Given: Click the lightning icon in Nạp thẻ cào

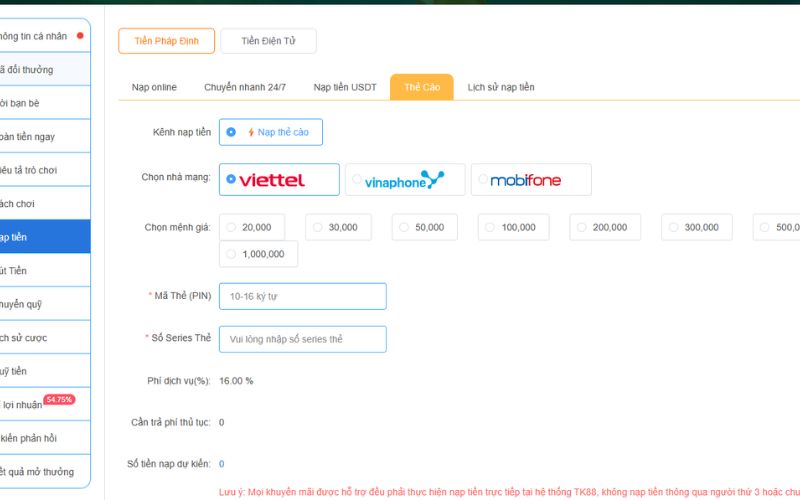Looking at the screenshot, I should coord(251,132).
